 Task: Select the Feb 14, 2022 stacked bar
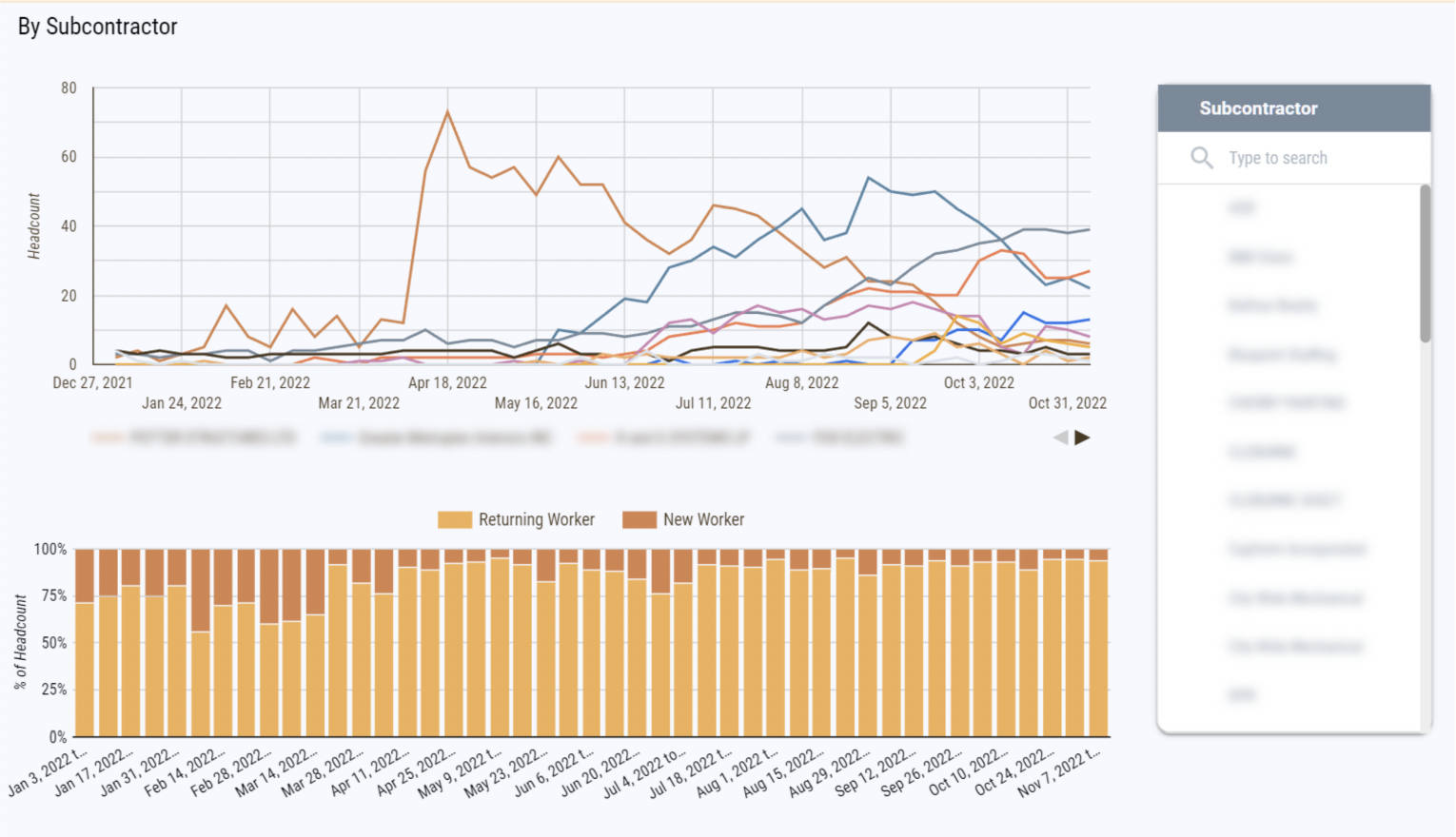pyautogui.click(x=223, y=642)
